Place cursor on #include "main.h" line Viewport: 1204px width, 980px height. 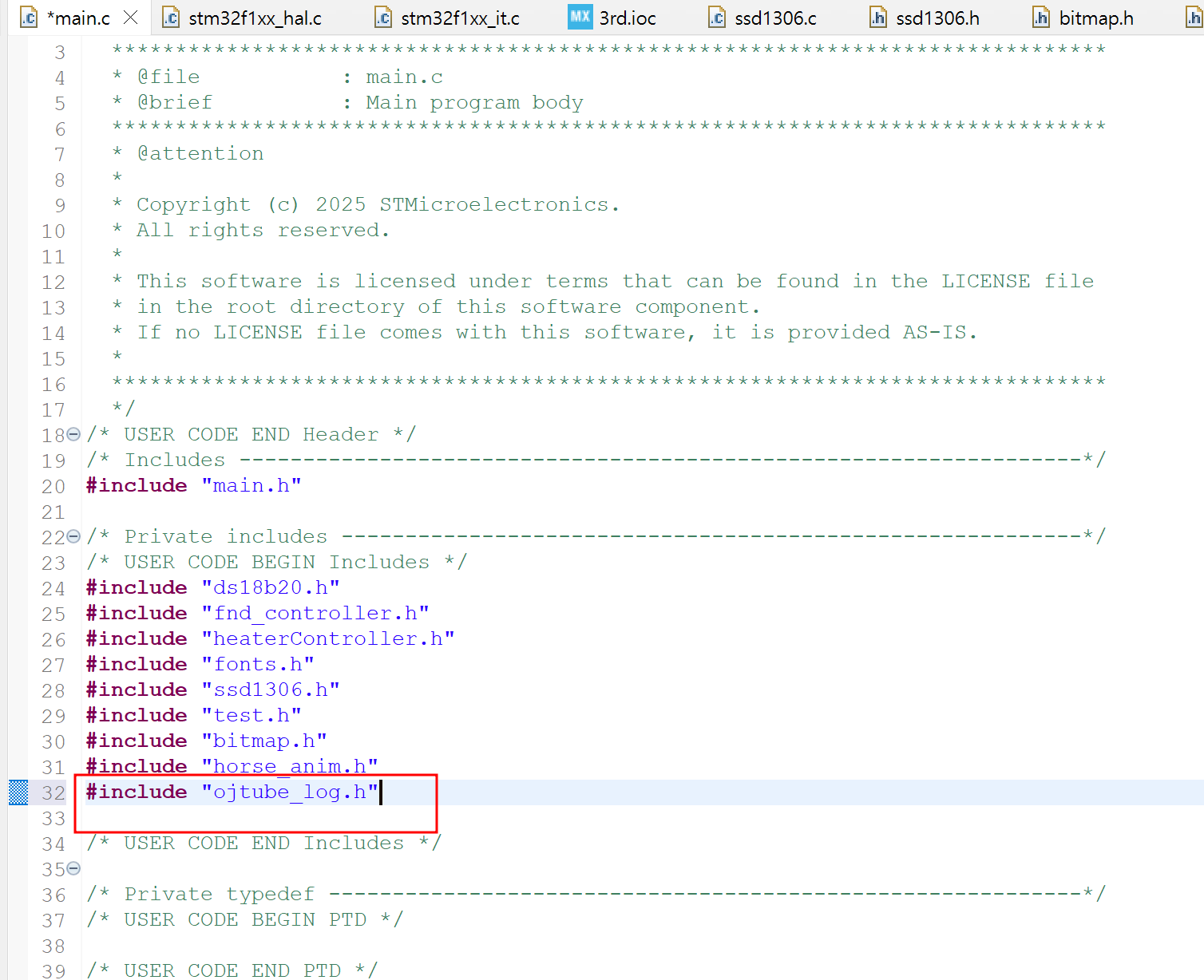194,485
